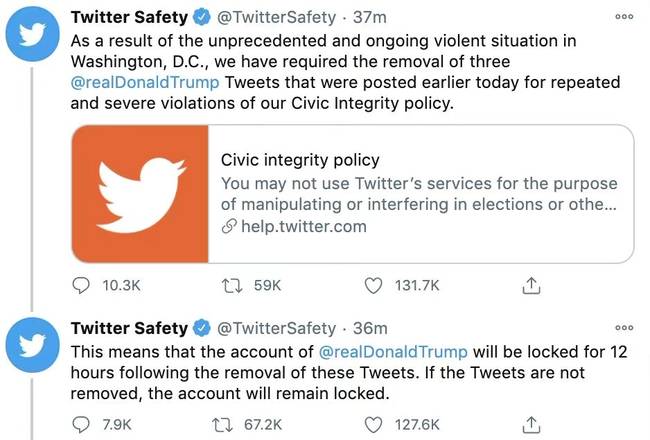650x440 pixels.
Task: Open Twitter Safety profile name in first tweet
Action: 129,17
